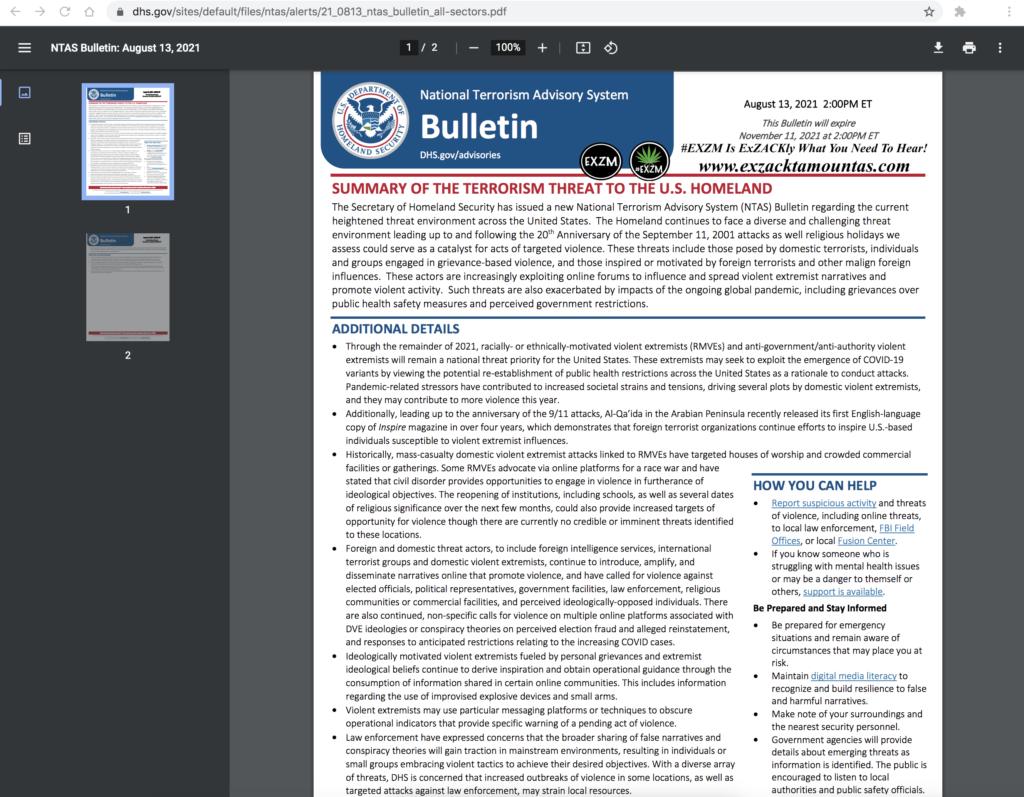The image size is (1024, 797).
Task: Select the page 2 thumbnail
Action: (x=128, y=287)
